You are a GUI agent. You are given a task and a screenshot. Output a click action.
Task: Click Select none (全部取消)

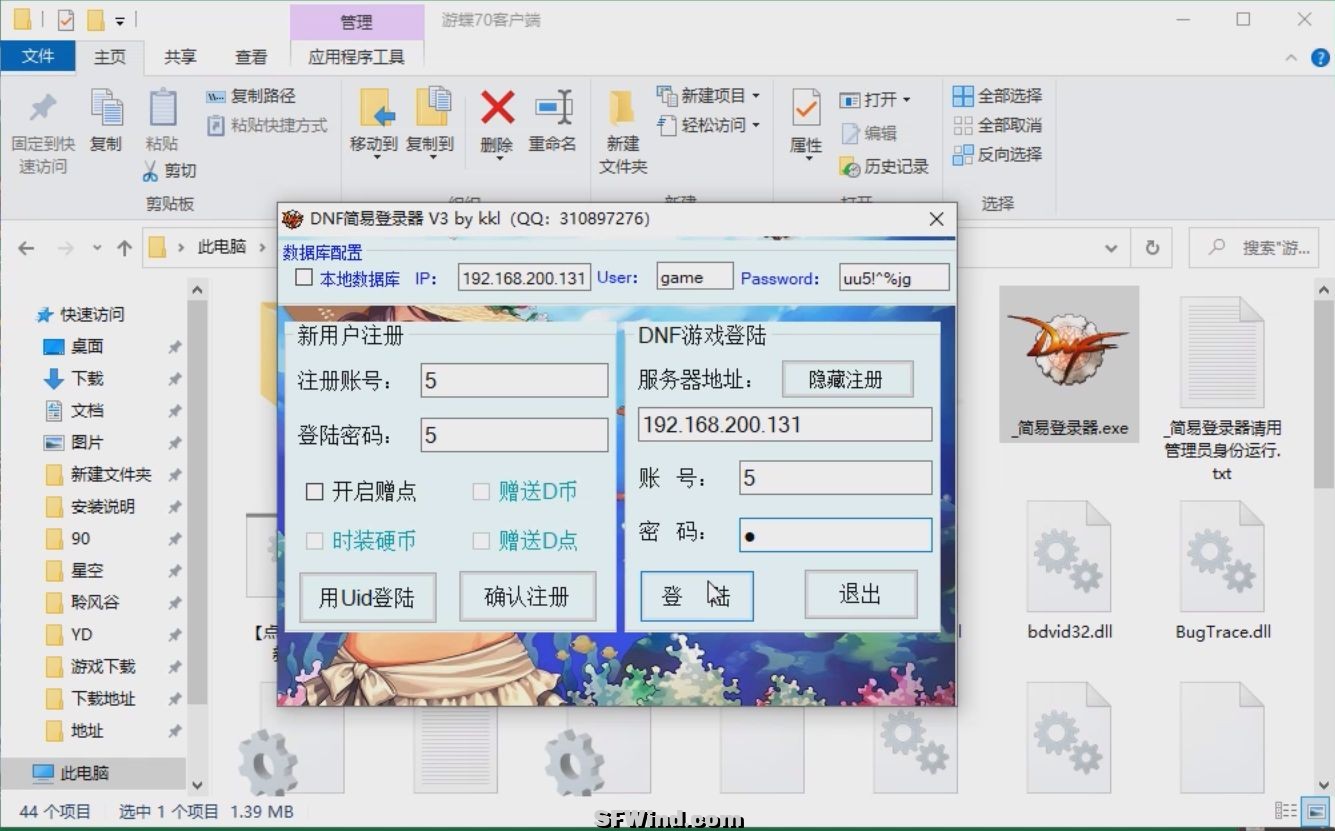coord(997,125)
